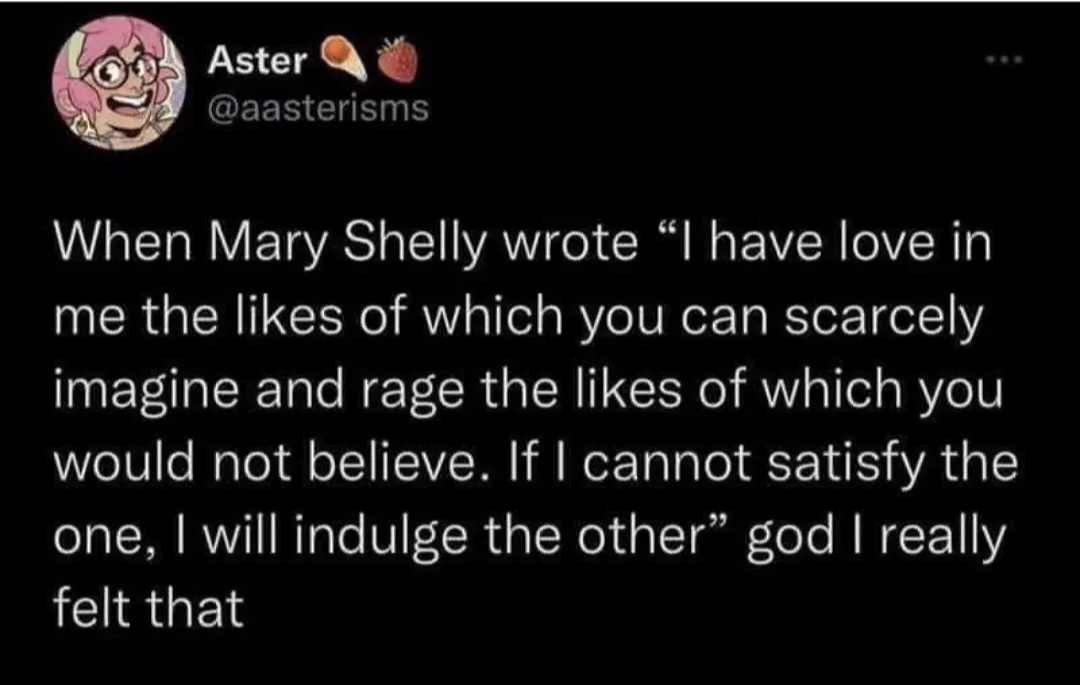The image size is (1080, 685).
Task: Click the orange emoji right after Aster
Action: [343, 62]
